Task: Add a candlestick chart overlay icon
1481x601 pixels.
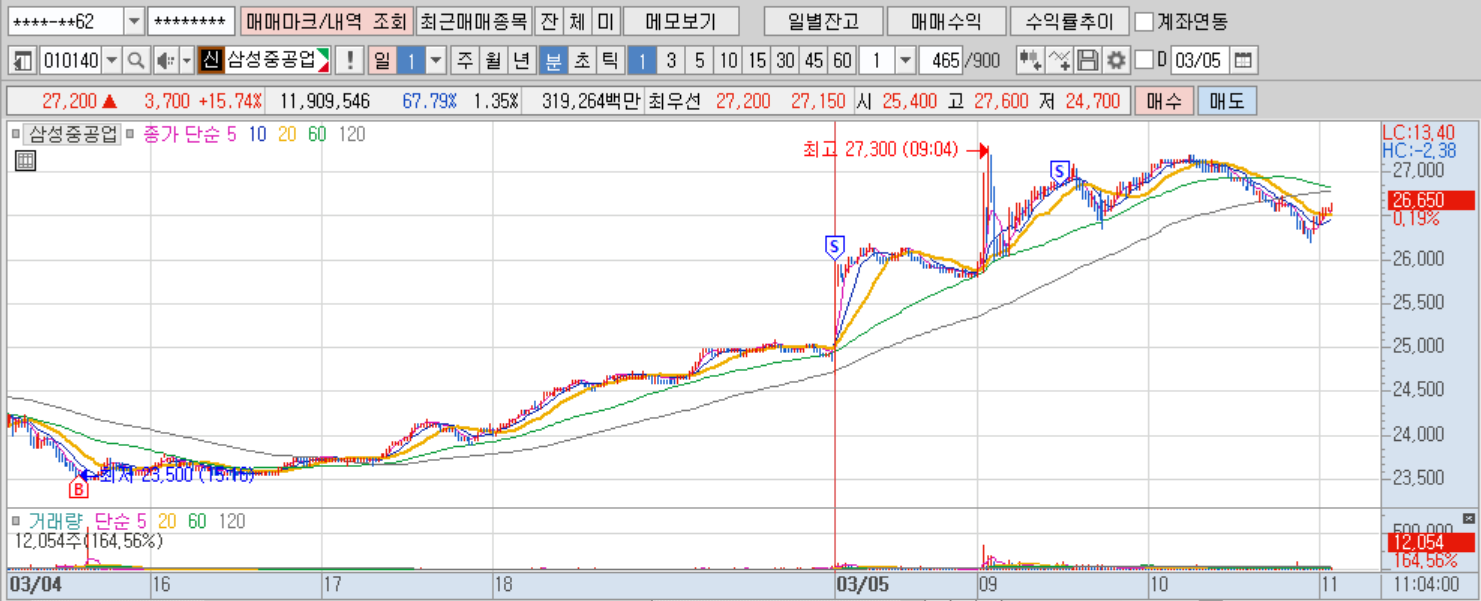Action: click(1031, 60)
